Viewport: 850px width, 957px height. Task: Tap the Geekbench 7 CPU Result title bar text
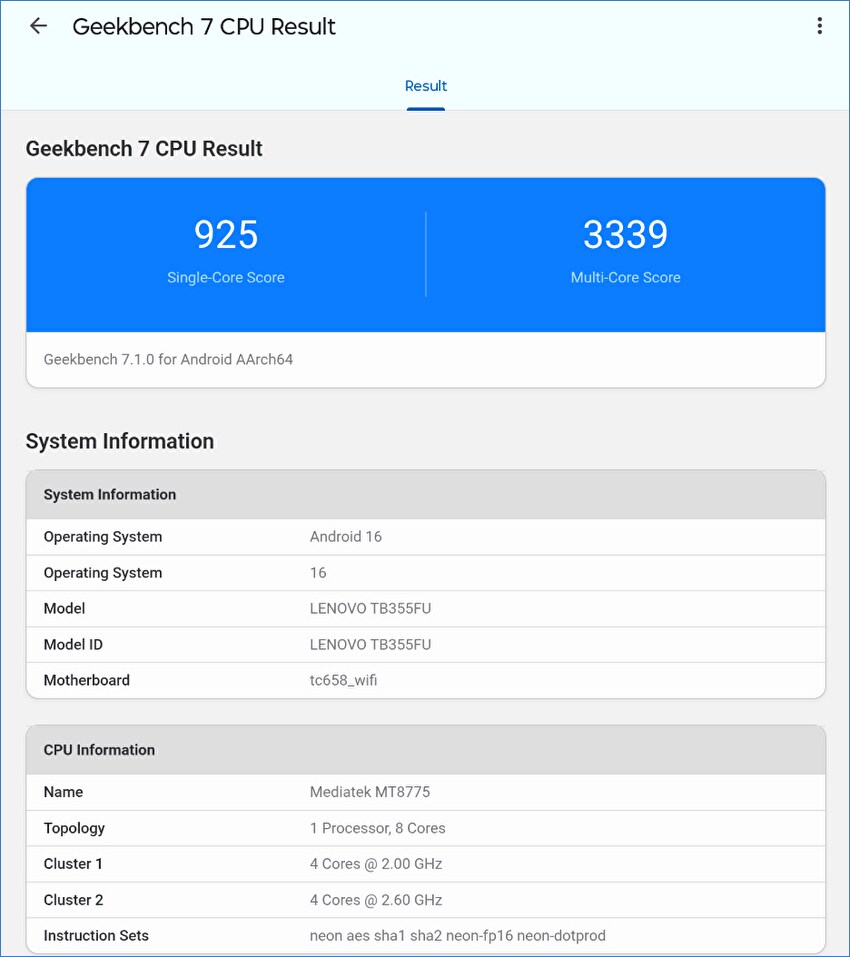pyautogui.click(x=204, y=26)
